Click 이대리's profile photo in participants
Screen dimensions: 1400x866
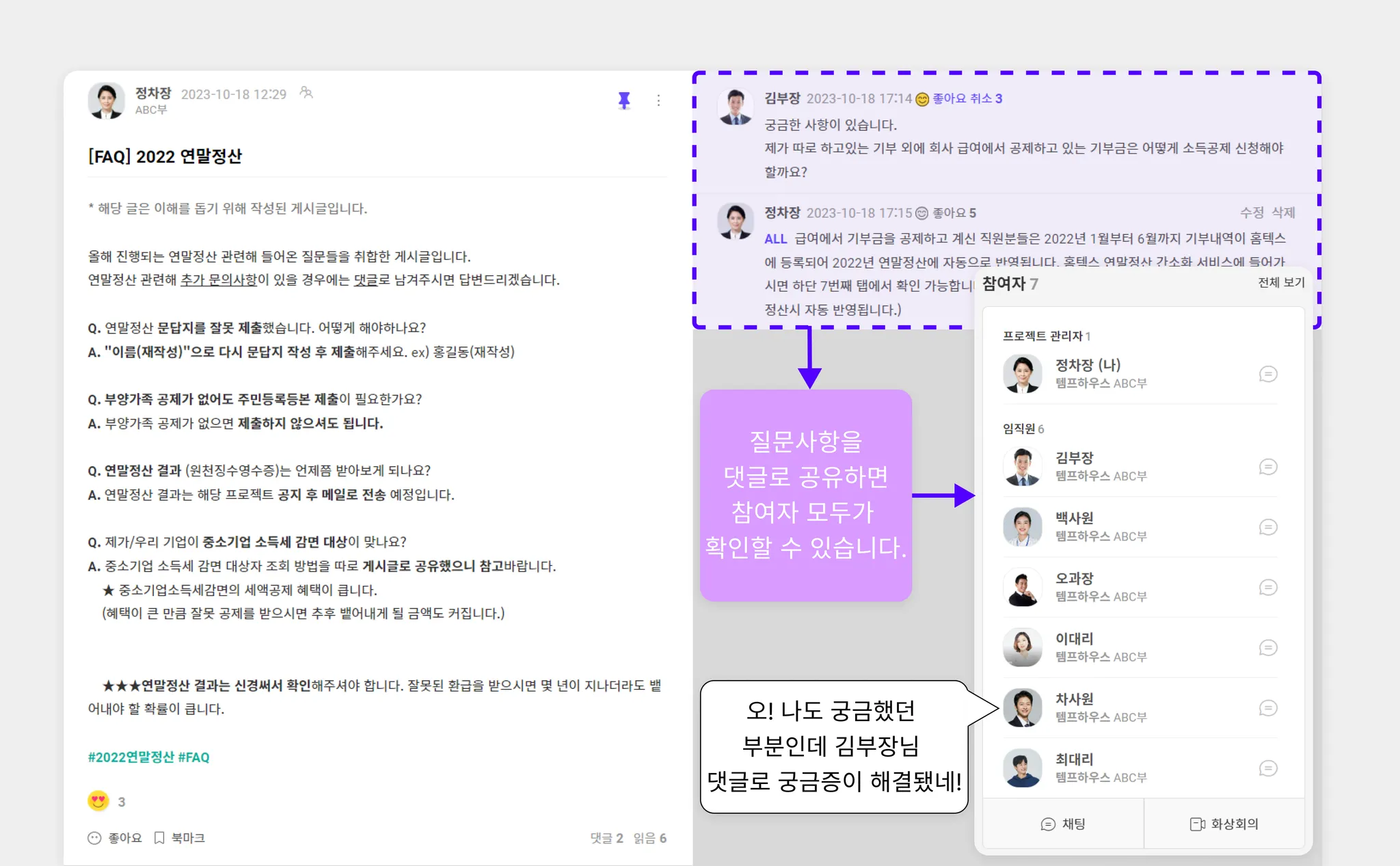1022,647
